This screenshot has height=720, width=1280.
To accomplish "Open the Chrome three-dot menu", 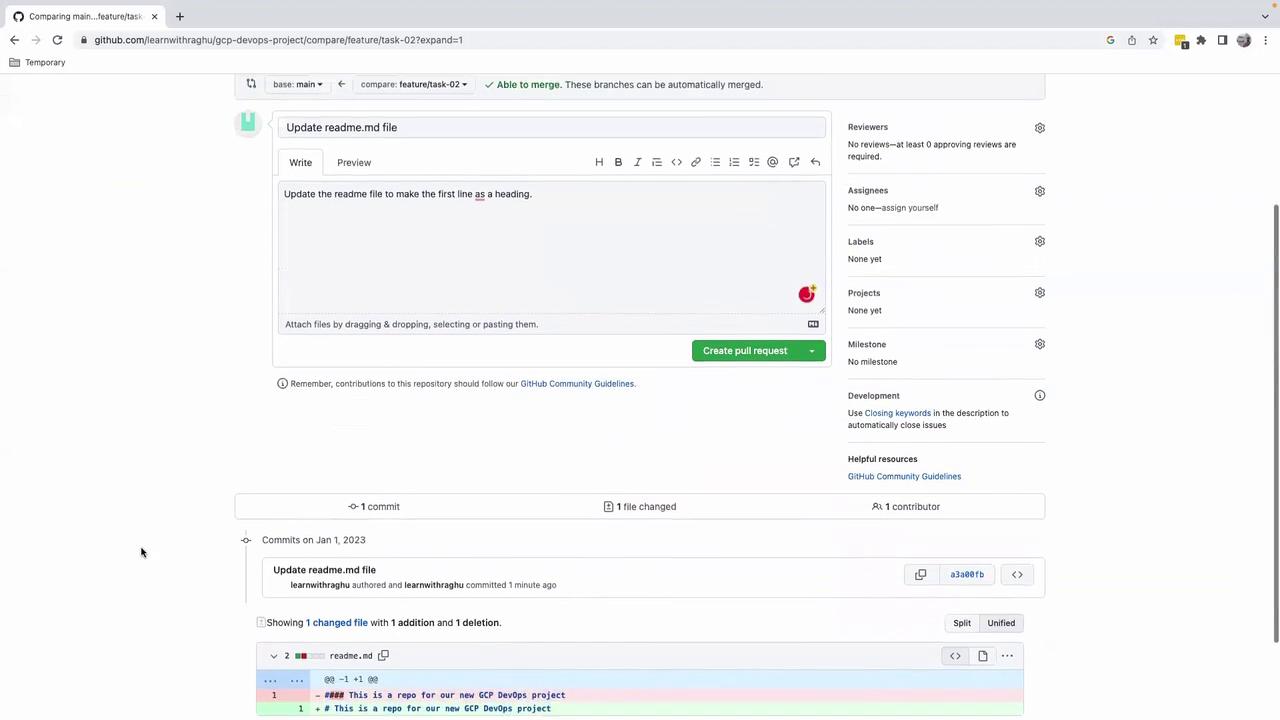I will (1266, 40).
